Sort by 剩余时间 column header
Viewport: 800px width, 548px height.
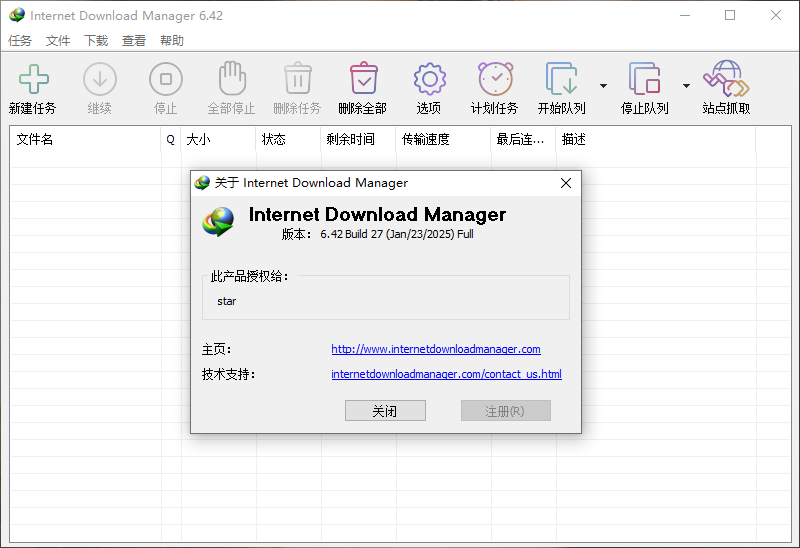coord(358,139)
